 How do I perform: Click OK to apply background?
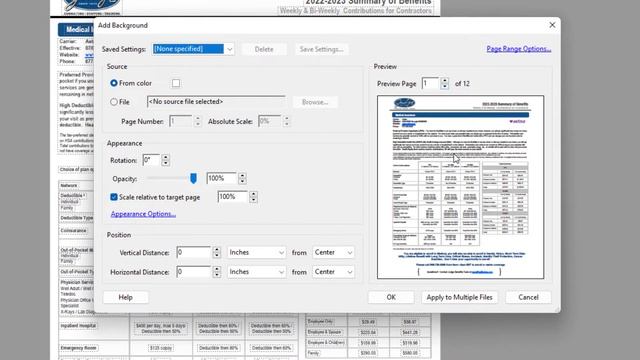[x=391, y=297]
